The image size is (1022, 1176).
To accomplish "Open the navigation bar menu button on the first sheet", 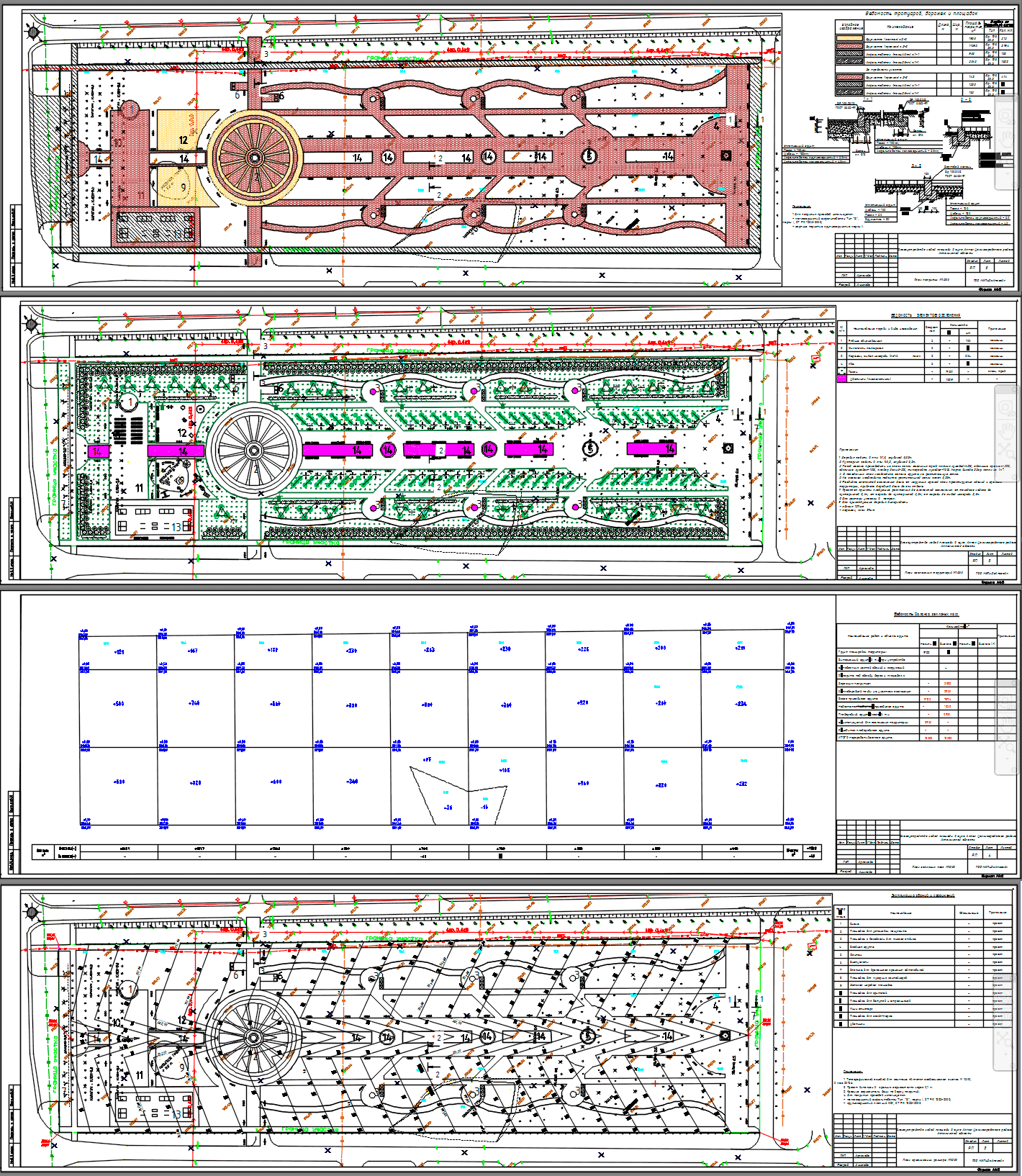I will (x=1015, y=185).
